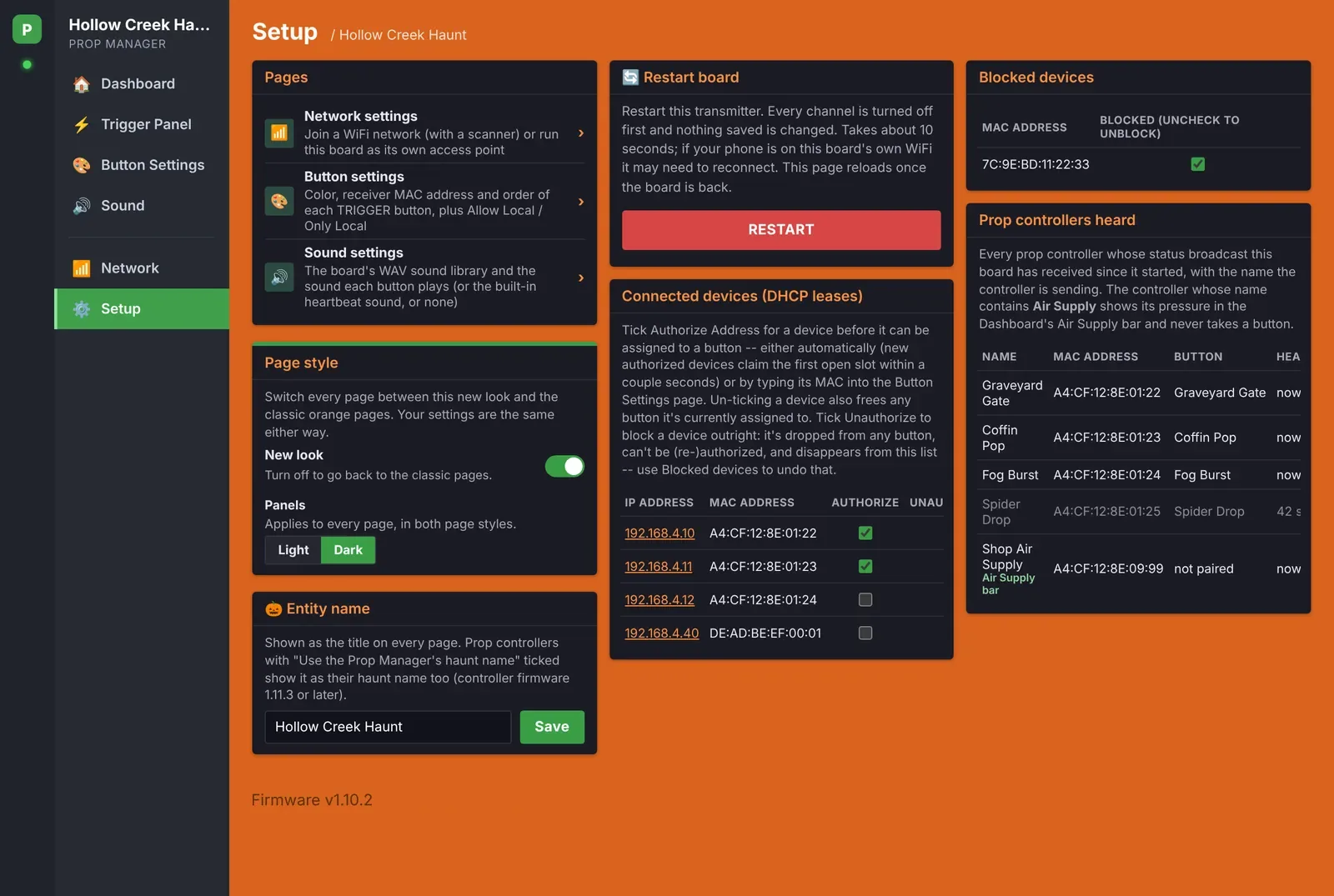The height and width of the screenshot is (896, 1334).
Task: Click the Network signal bars sidebar icon
Action: pyautogui.click(x=82, y=268)
